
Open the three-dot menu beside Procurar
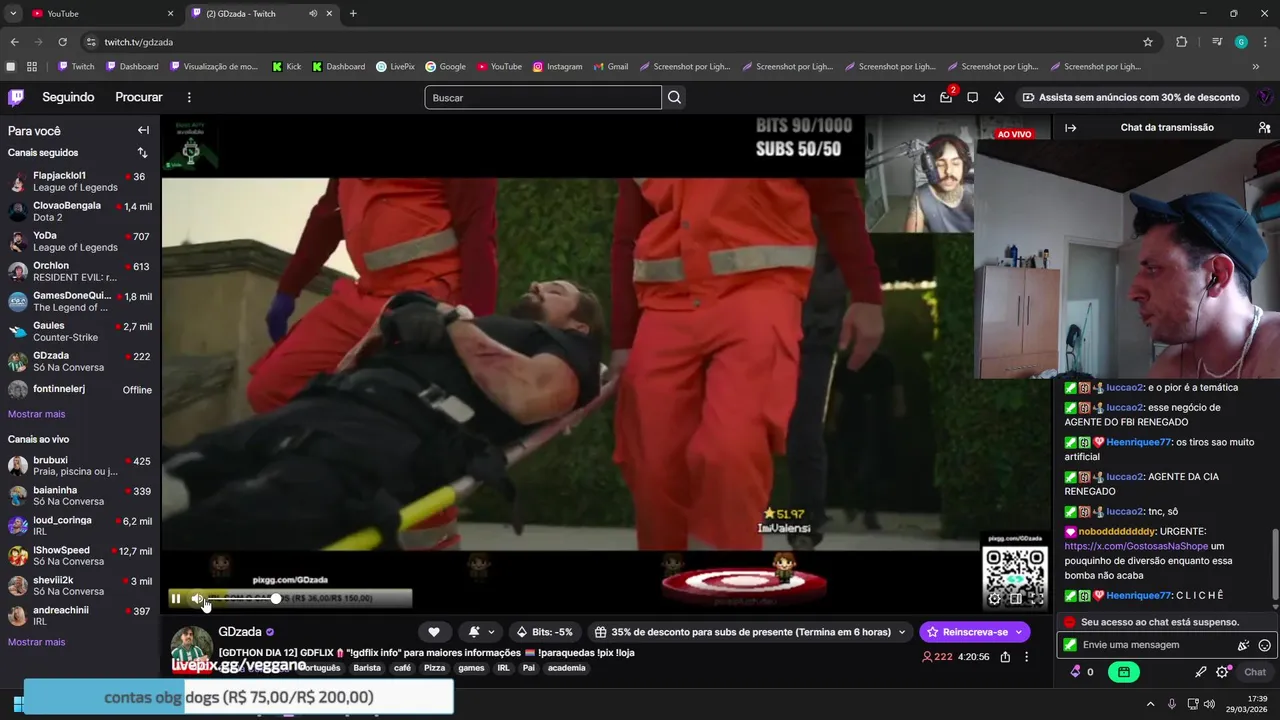click(x=189, y=97)
